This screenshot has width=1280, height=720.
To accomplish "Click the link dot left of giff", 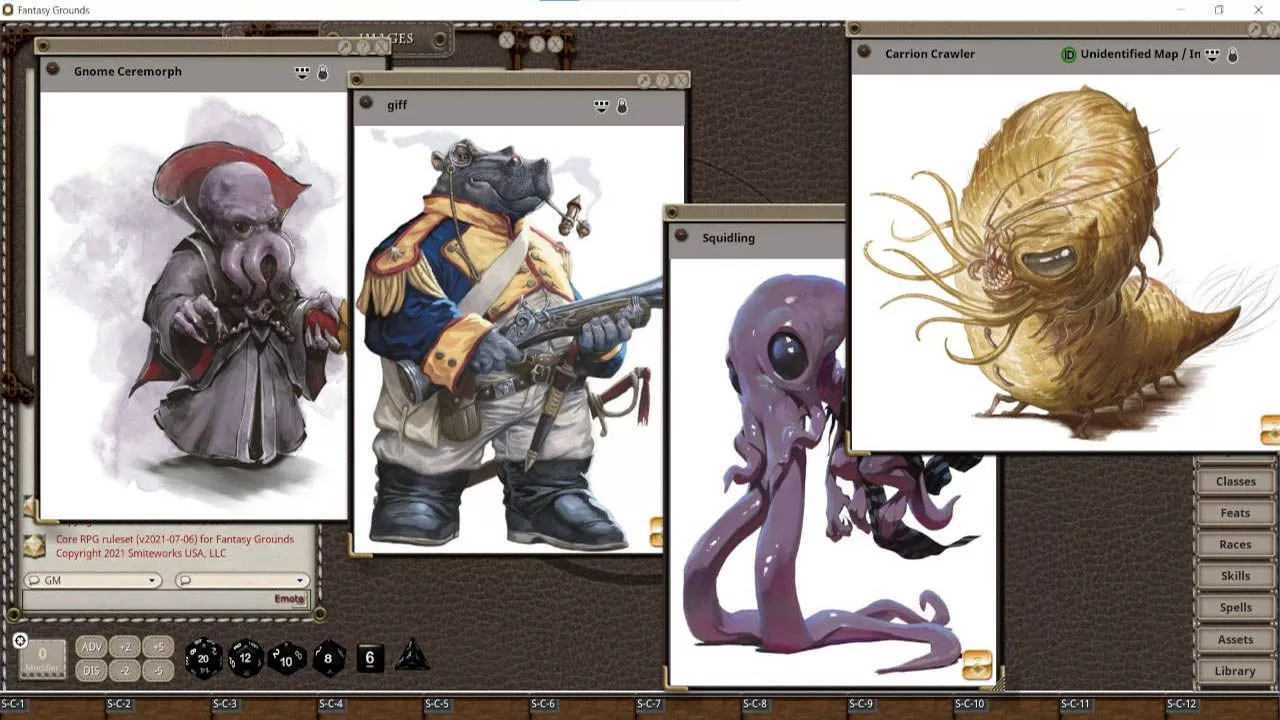I will coord(366,103).
